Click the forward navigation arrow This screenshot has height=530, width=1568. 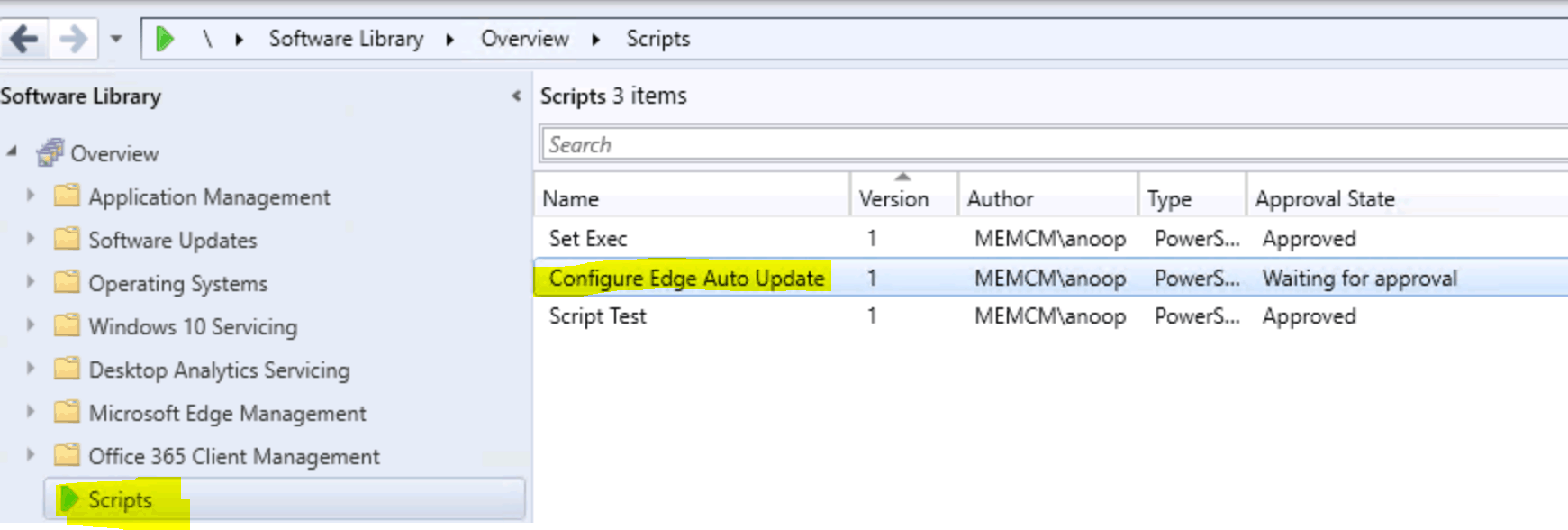coord(73,39)
